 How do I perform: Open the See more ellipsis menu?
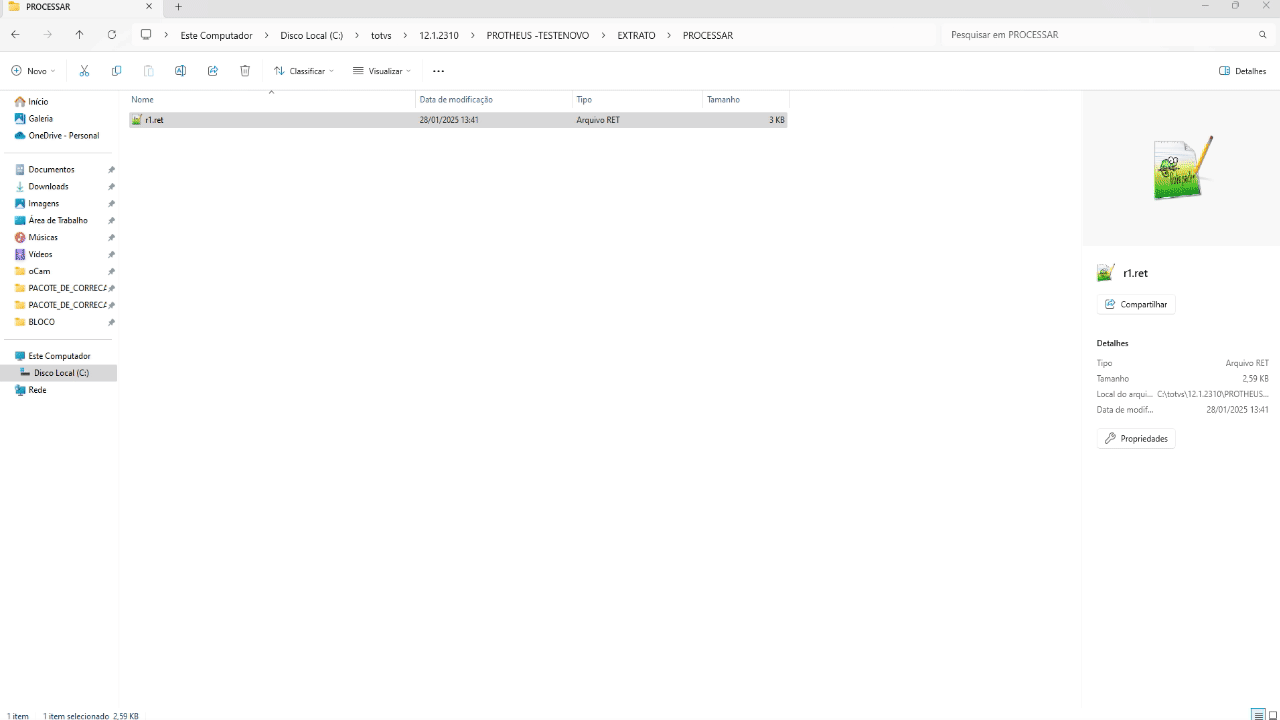[x=438, y=71]
